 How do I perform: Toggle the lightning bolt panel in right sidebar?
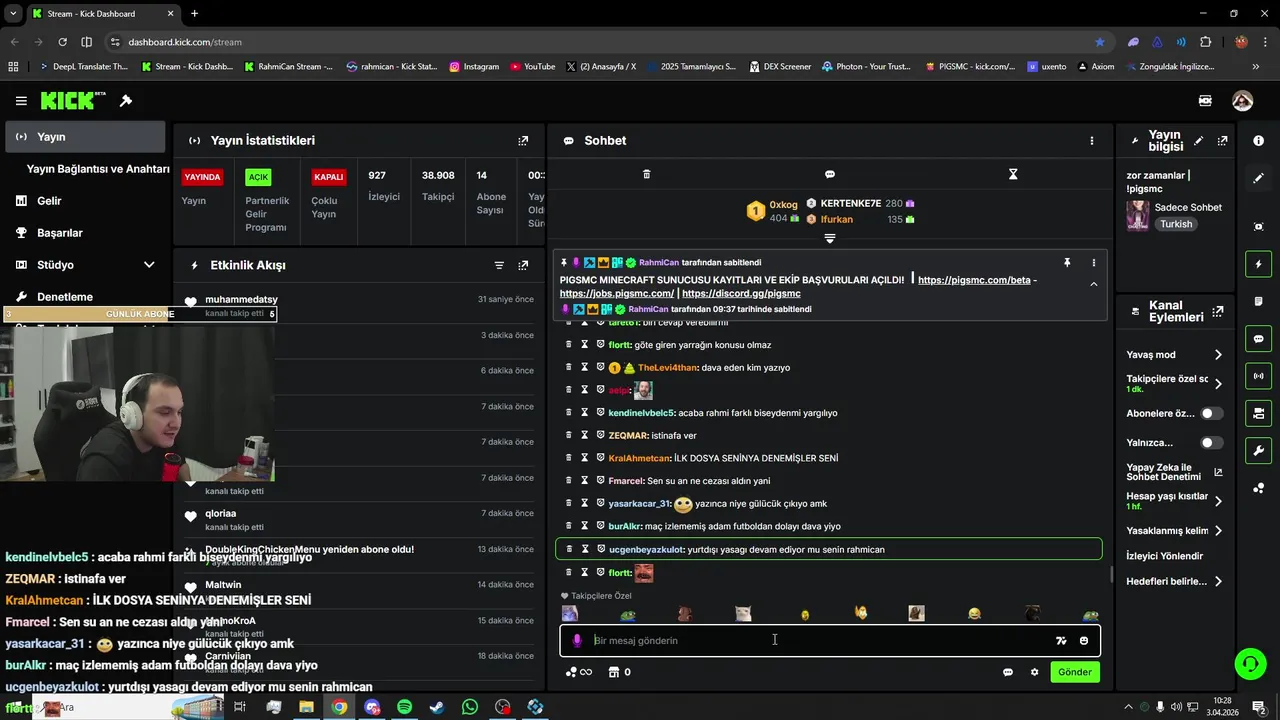pos(1258,264)
